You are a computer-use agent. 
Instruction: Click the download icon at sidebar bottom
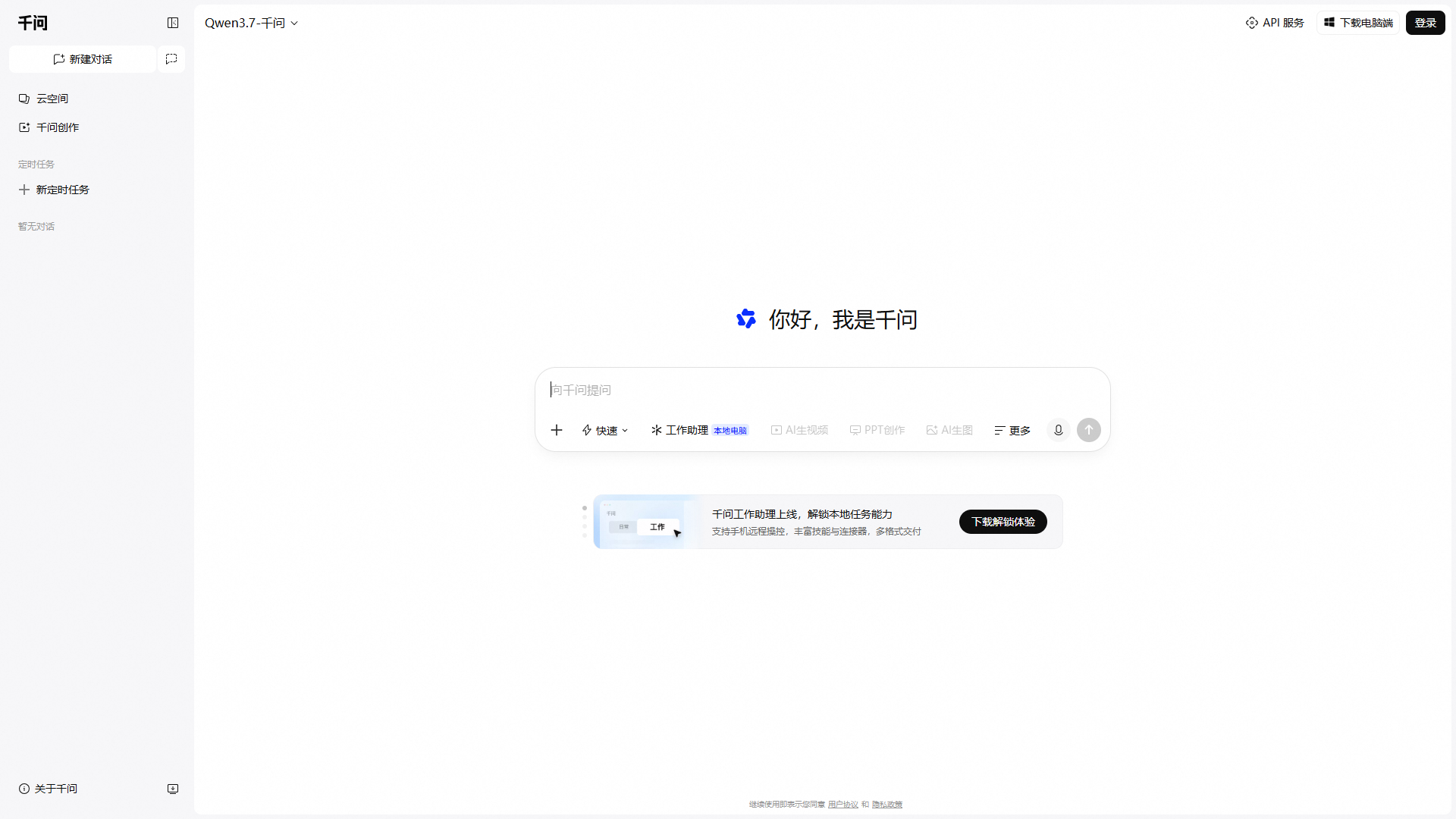[x=173, y=789]
